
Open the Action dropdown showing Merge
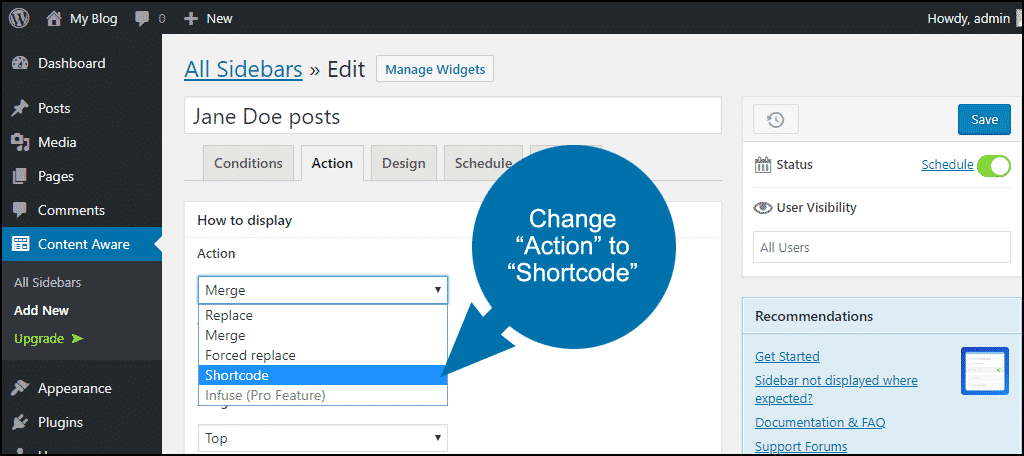coord(323,290)
